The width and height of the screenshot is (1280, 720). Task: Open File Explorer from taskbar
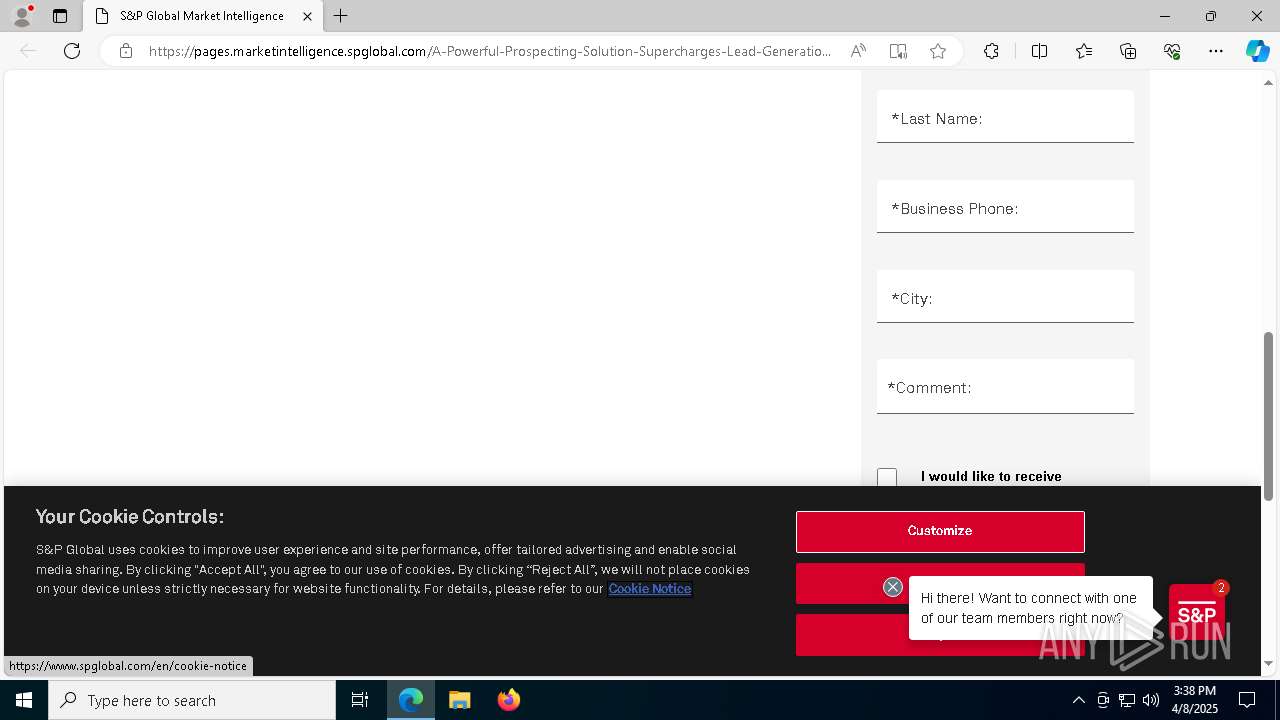coord(460,700)
